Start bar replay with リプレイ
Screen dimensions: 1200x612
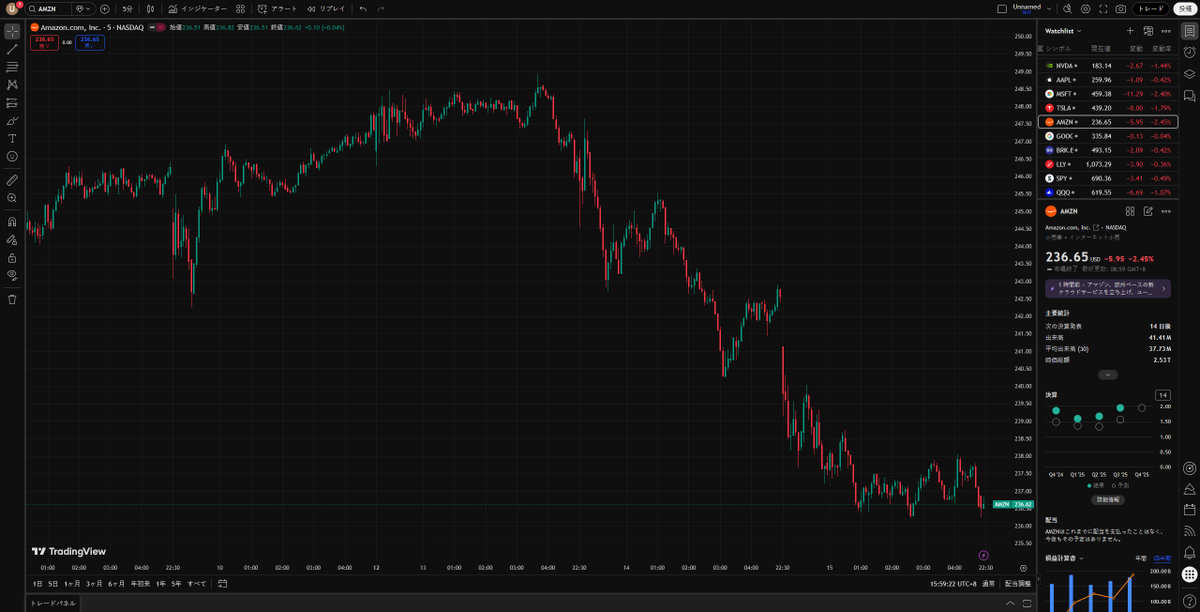pos(326,8)
